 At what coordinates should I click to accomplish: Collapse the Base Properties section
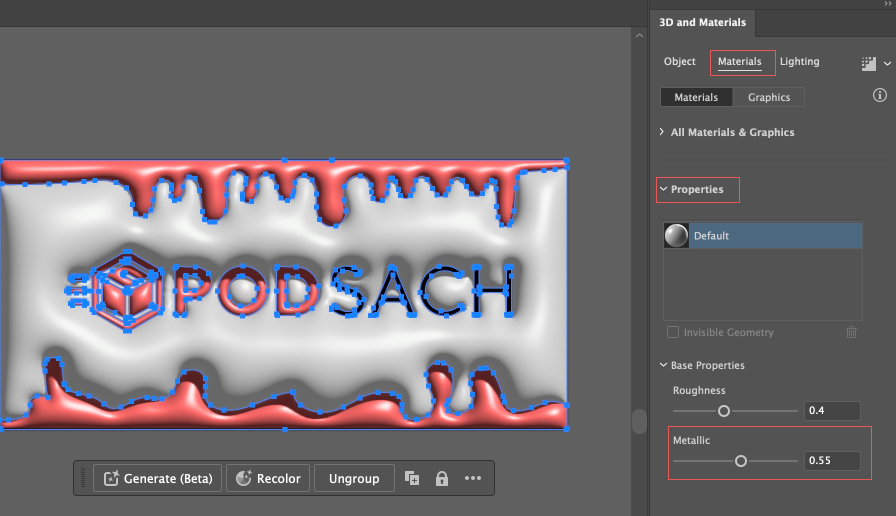coord(663,365)
